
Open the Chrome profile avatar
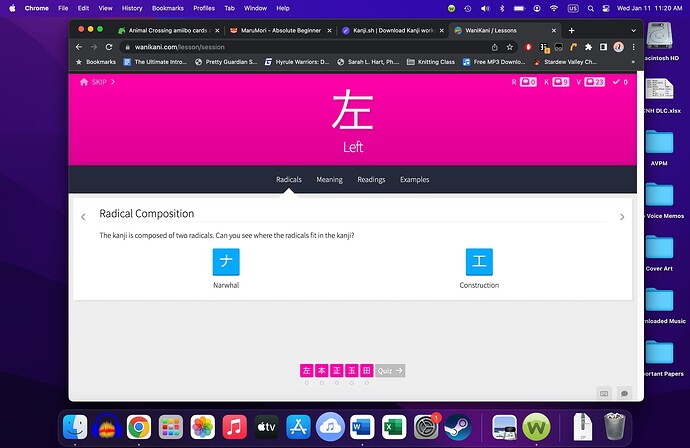click(x=618, y=47)
